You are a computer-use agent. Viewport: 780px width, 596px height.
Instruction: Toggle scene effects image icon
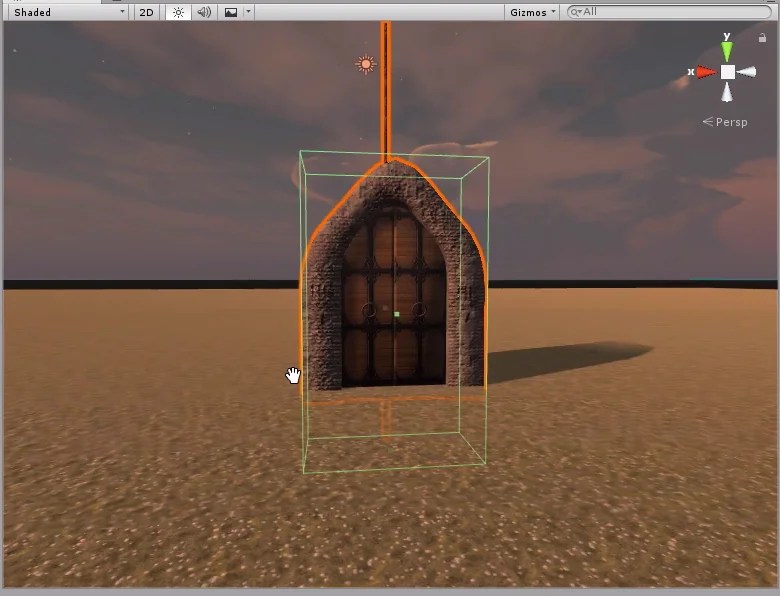[231, 12]
